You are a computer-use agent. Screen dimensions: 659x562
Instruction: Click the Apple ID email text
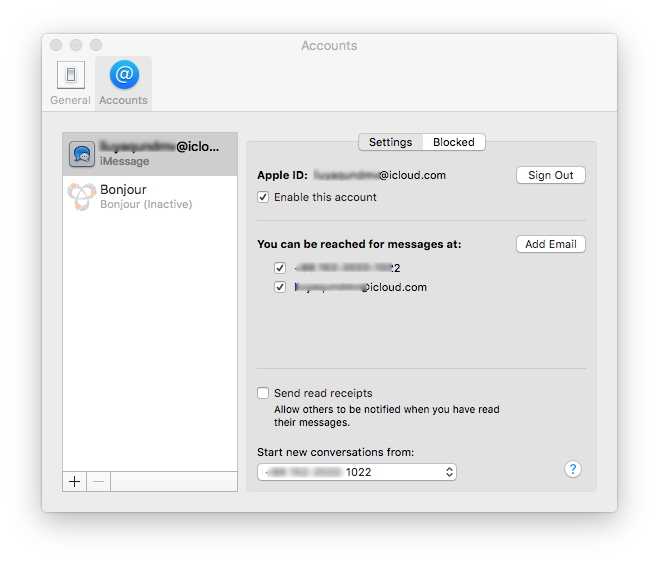[x=380, y=175]
